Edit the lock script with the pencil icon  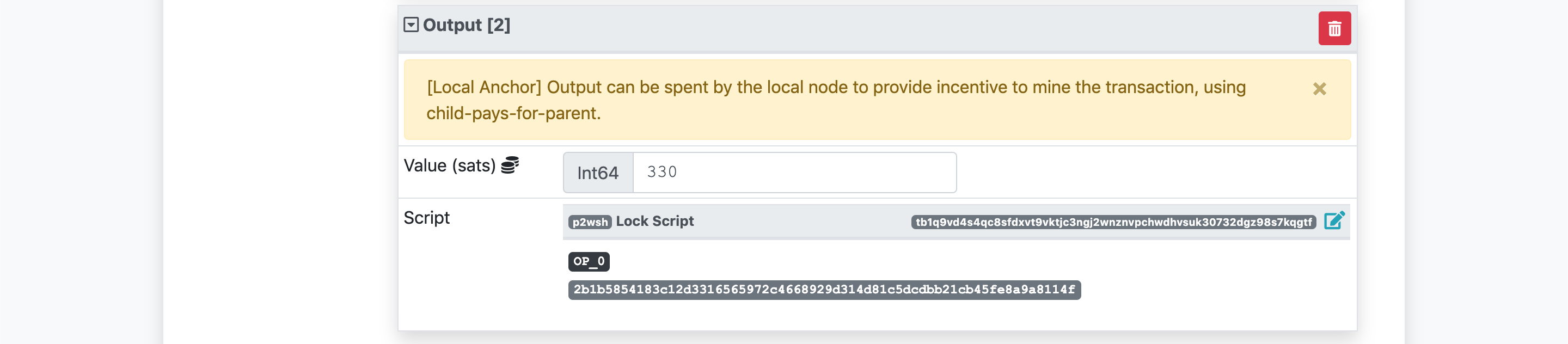pos(1334,220)
